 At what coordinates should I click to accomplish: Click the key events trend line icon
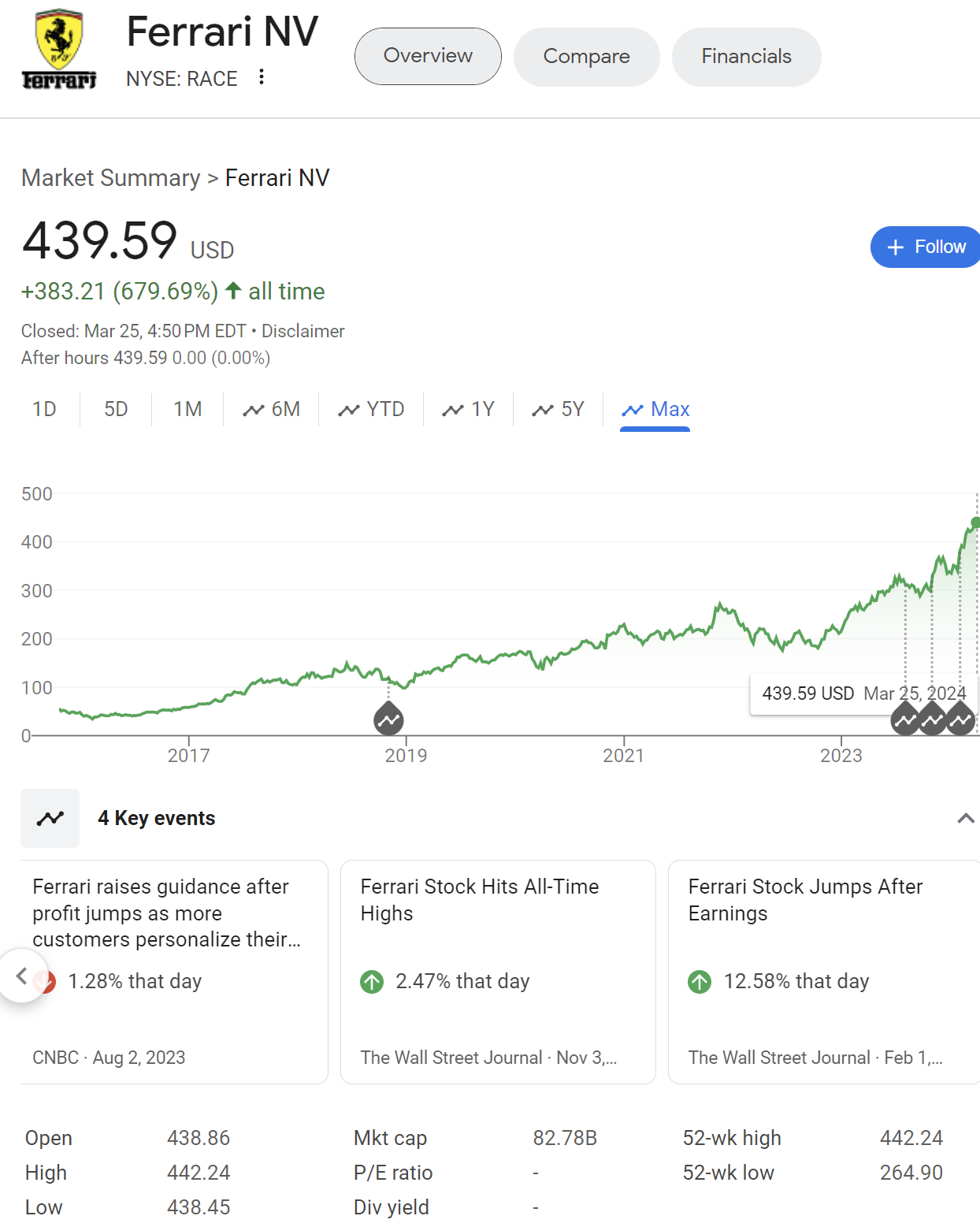pyautogui.click(x=50, y=818)
